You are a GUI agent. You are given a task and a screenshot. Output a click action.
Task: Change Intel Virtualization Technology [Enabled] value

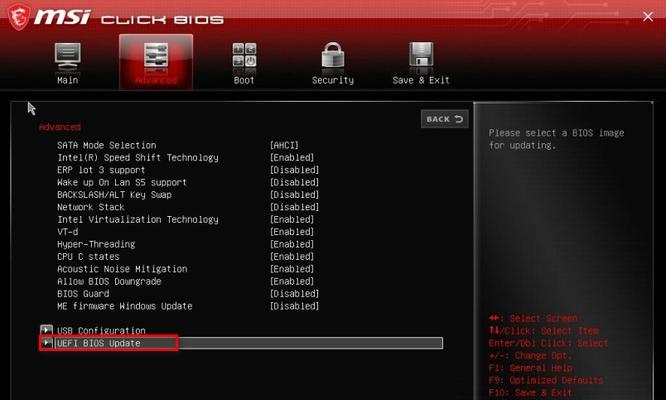(x=292, y=220)
